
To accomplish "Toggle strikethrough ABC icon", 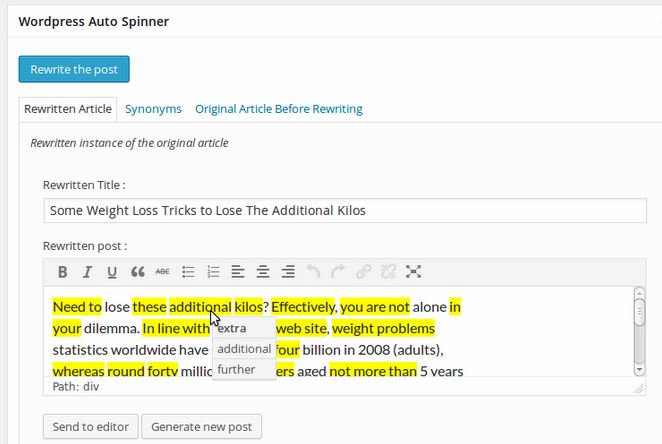I will click(163, 272).
